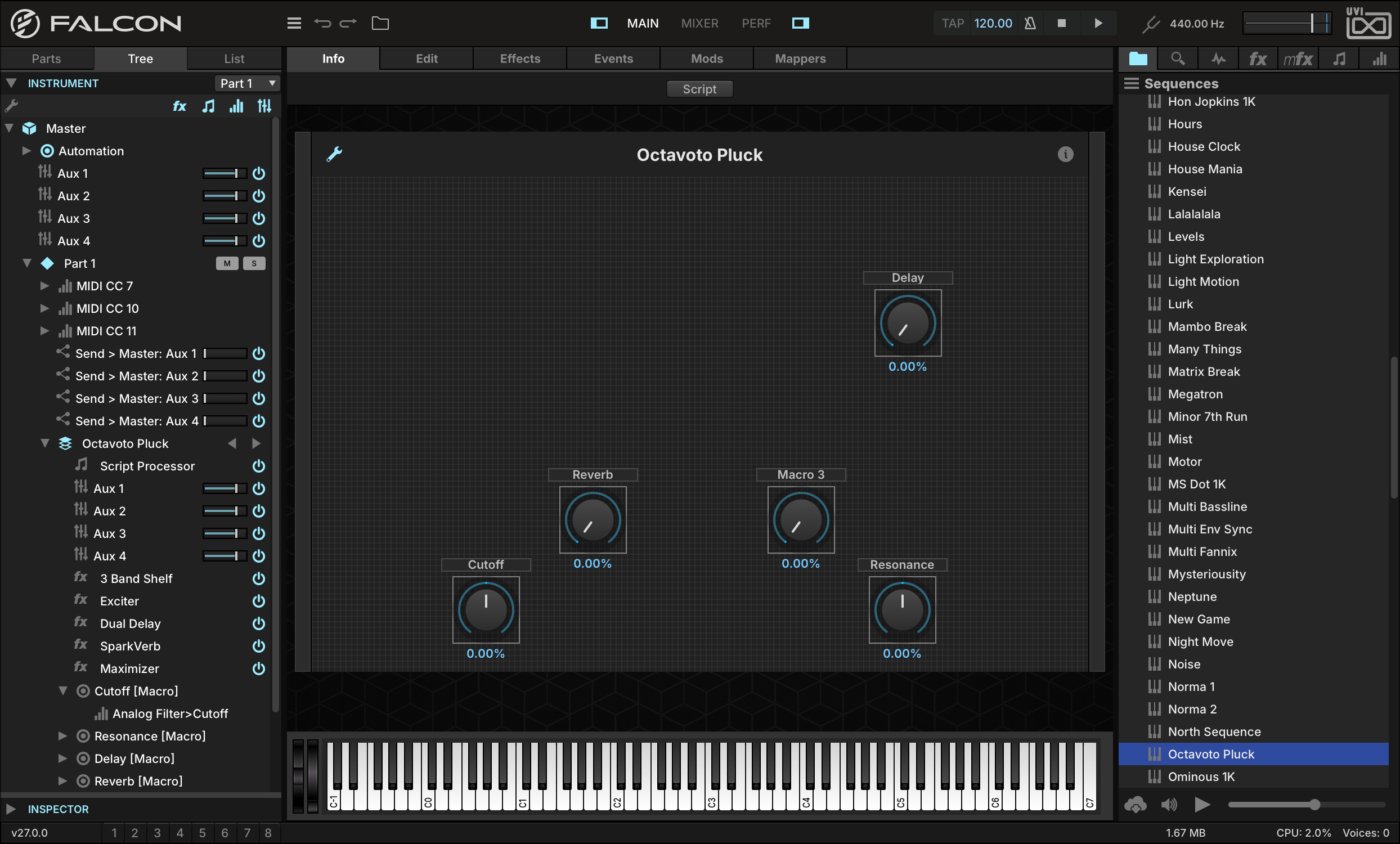
Task: Open the Part 1 dropdown selector
Action: coord(247,83)
